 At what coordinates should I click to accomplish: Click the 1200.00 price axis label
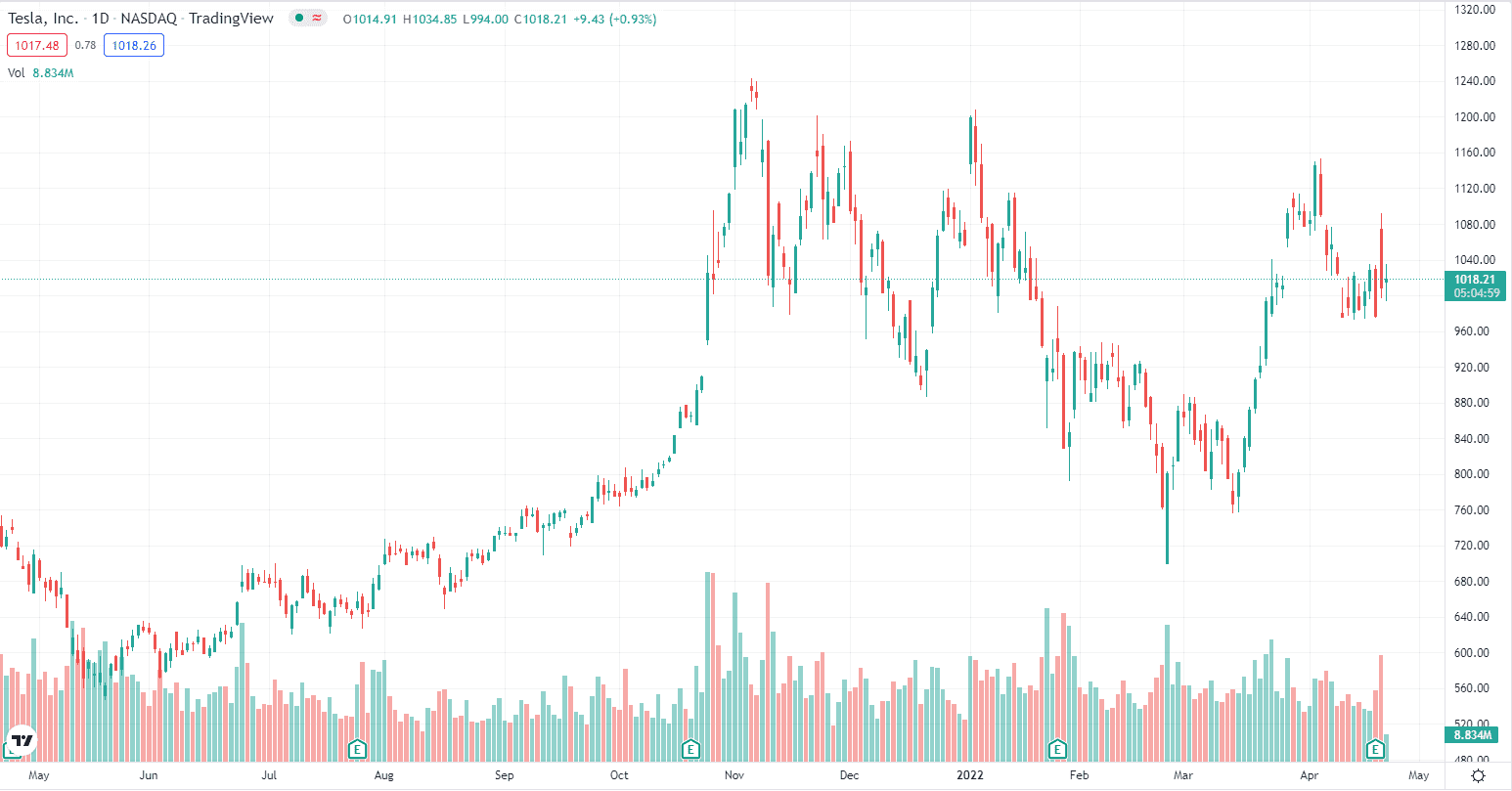point(1476,117)
